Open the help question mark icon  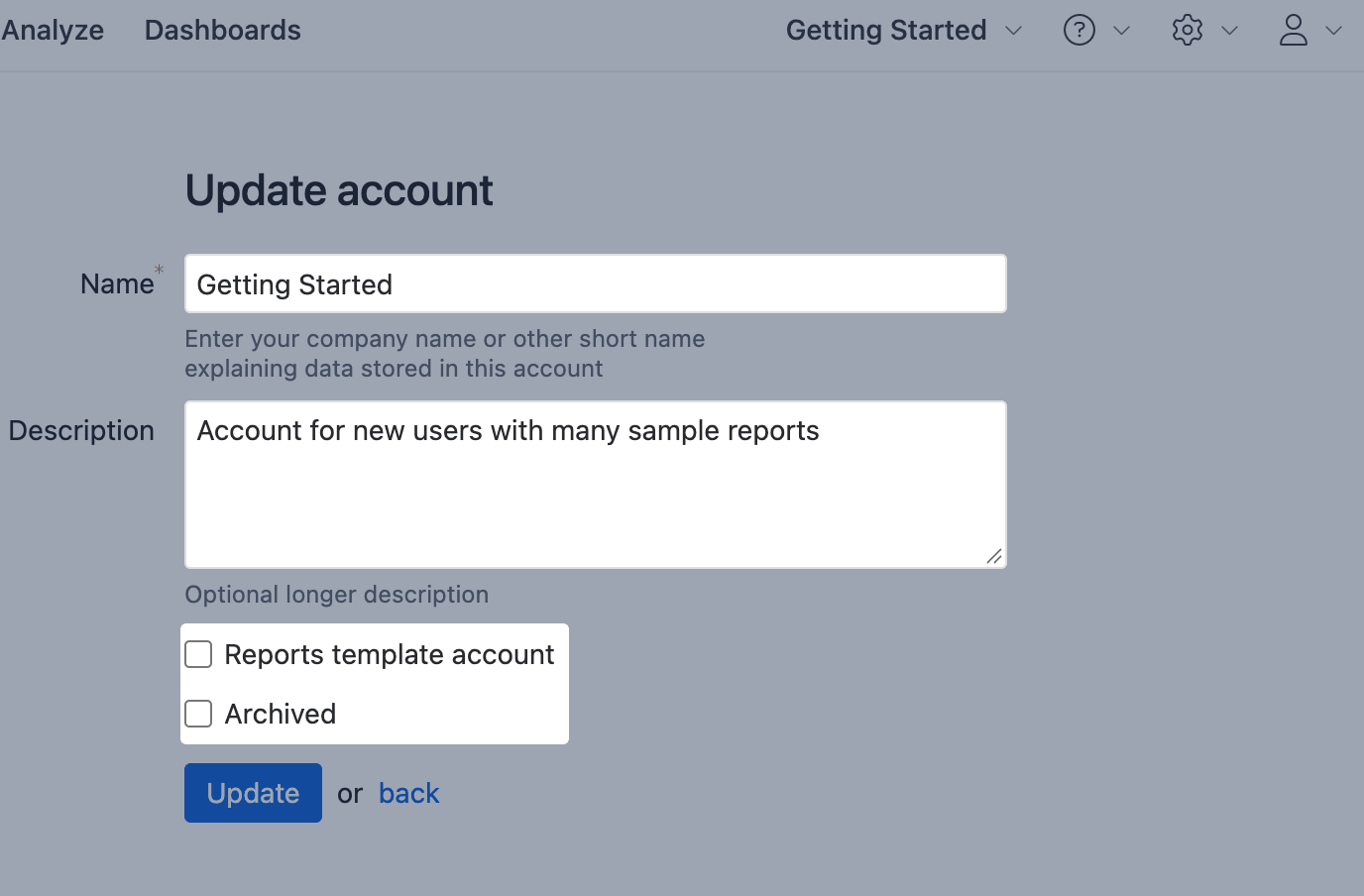coord(1079,30)
